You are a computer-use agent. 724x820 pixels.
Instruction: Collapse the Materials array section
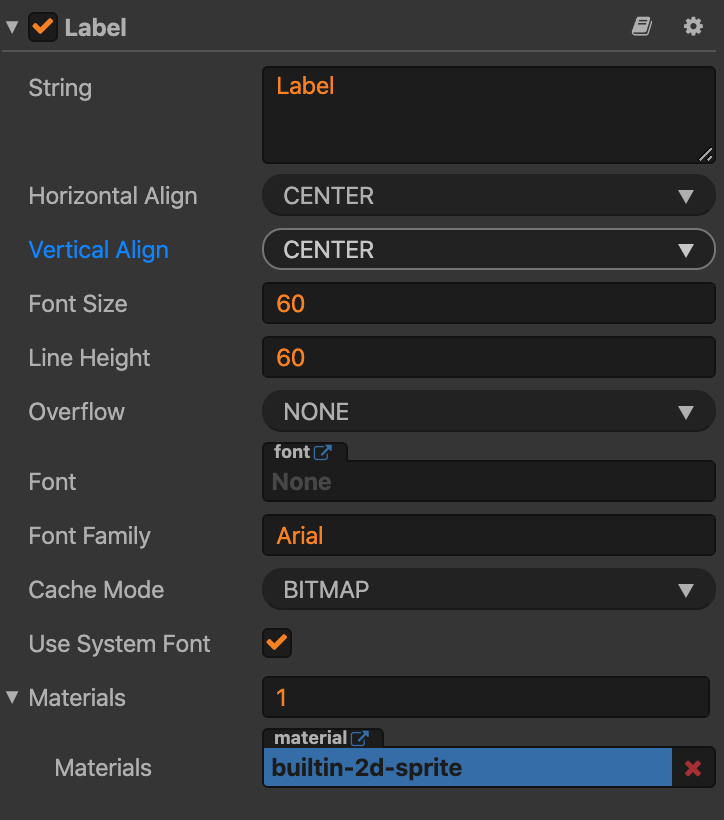(x=12, y=697)
